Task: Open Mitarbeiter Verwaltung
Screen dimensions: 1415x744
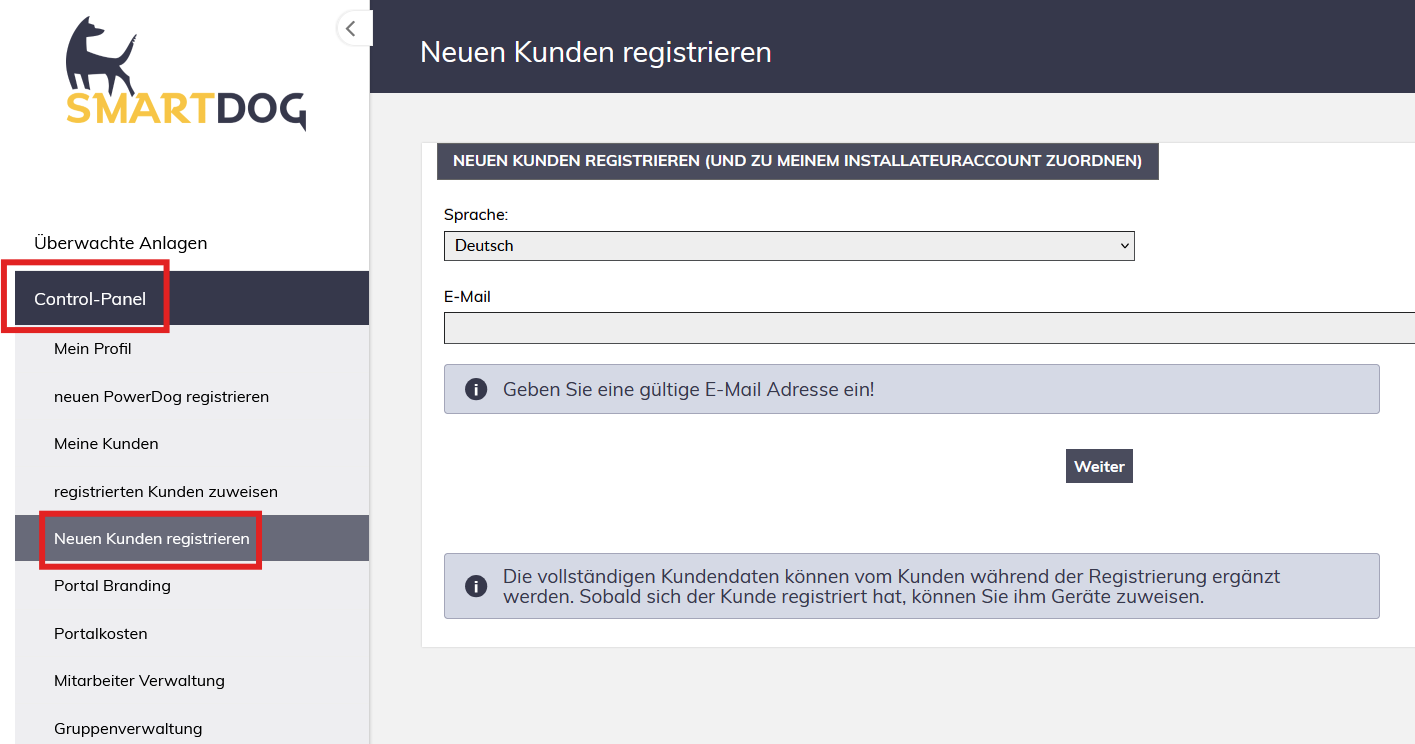Action: [x=139, y=681]
